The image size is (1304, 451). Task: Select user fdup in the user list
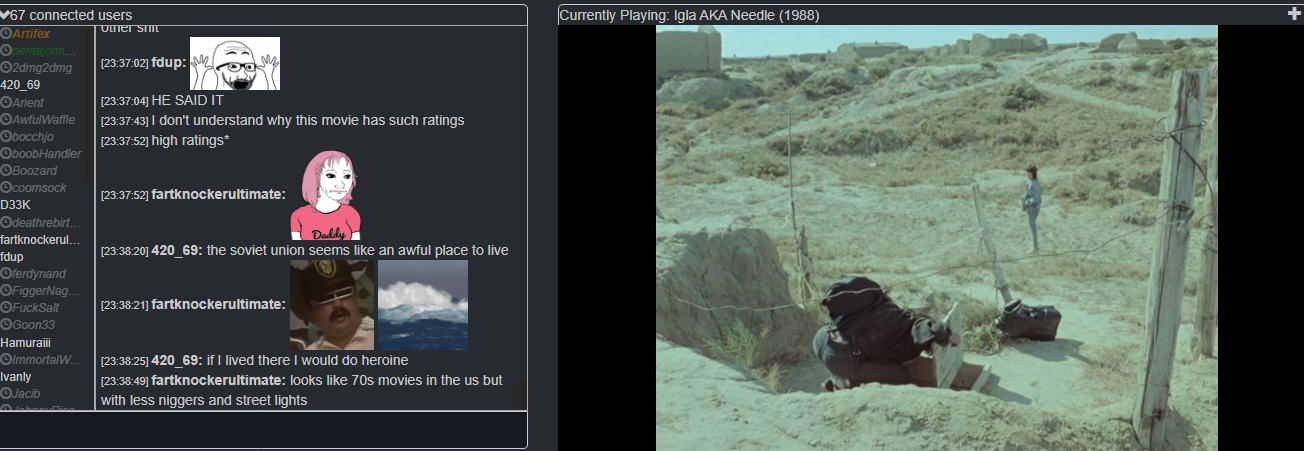coord(12,257)
